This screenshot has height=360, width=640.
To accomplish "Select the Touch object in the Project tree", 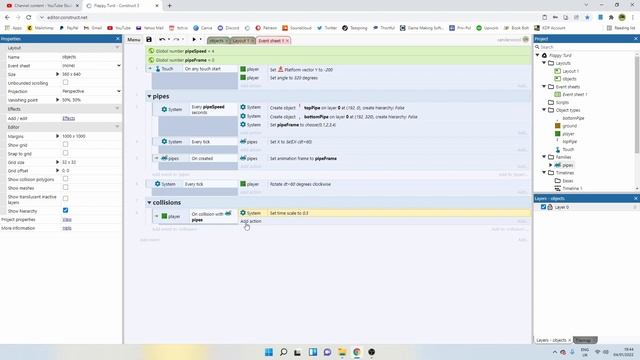I will (568, 149).
